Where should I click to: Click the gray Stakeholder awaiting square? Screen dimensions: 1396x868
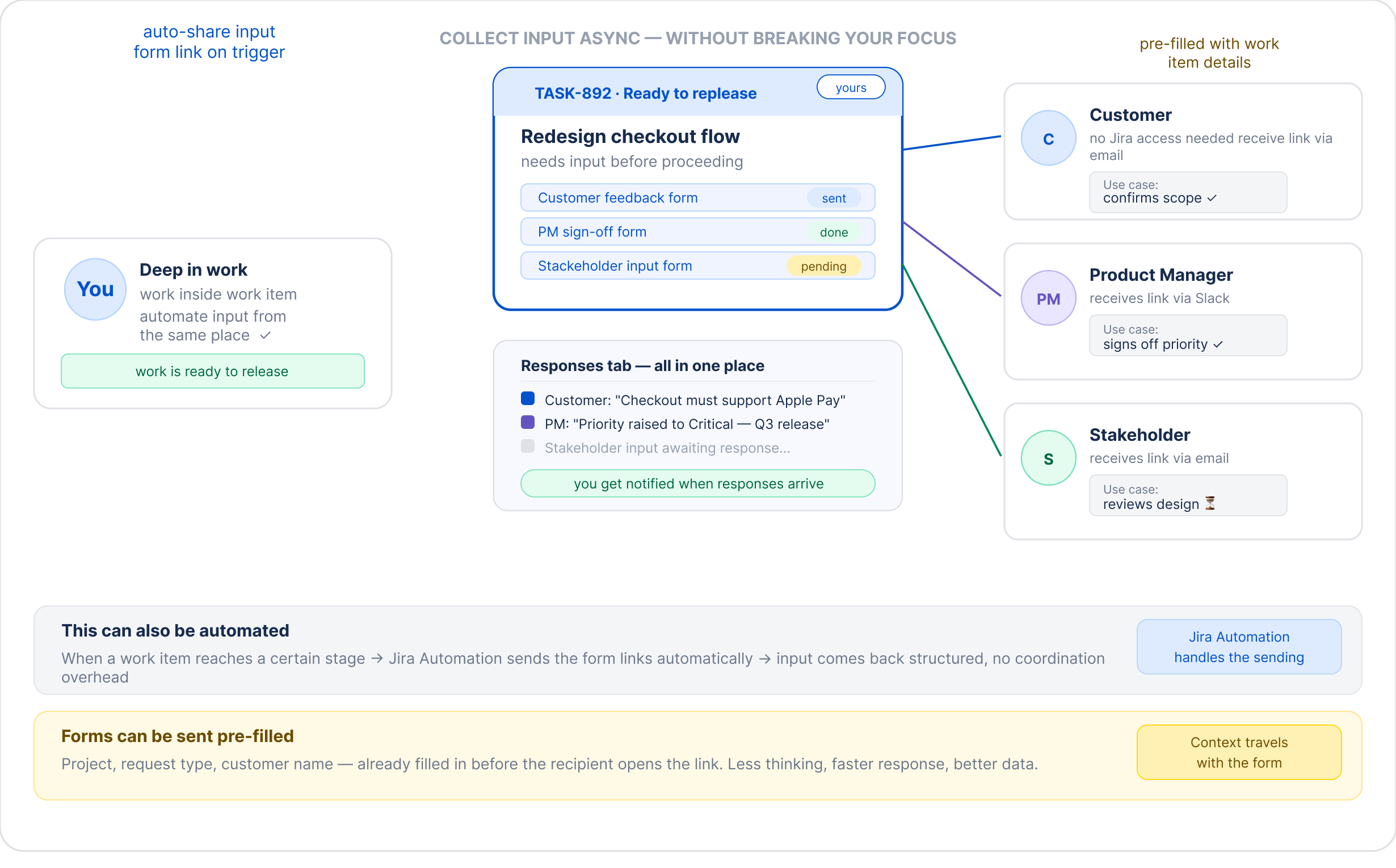coord(528,446)
